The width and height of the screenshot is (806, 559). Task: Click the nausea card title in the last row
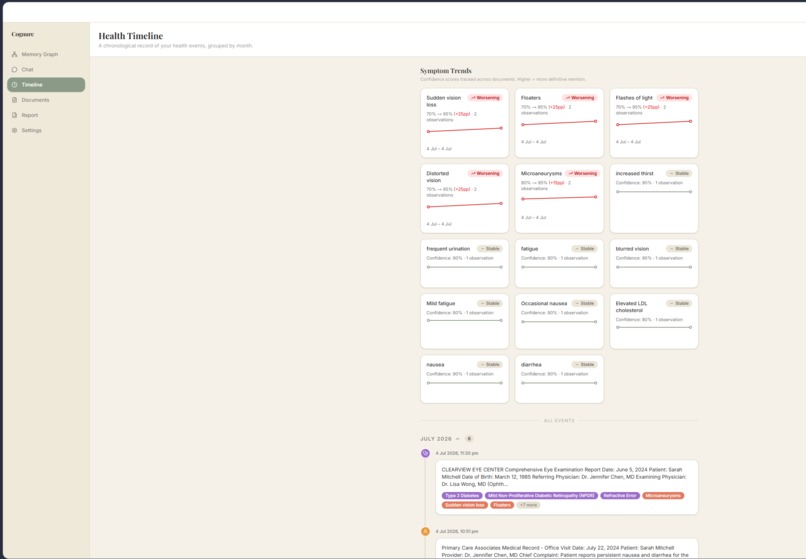coord(435,365)
